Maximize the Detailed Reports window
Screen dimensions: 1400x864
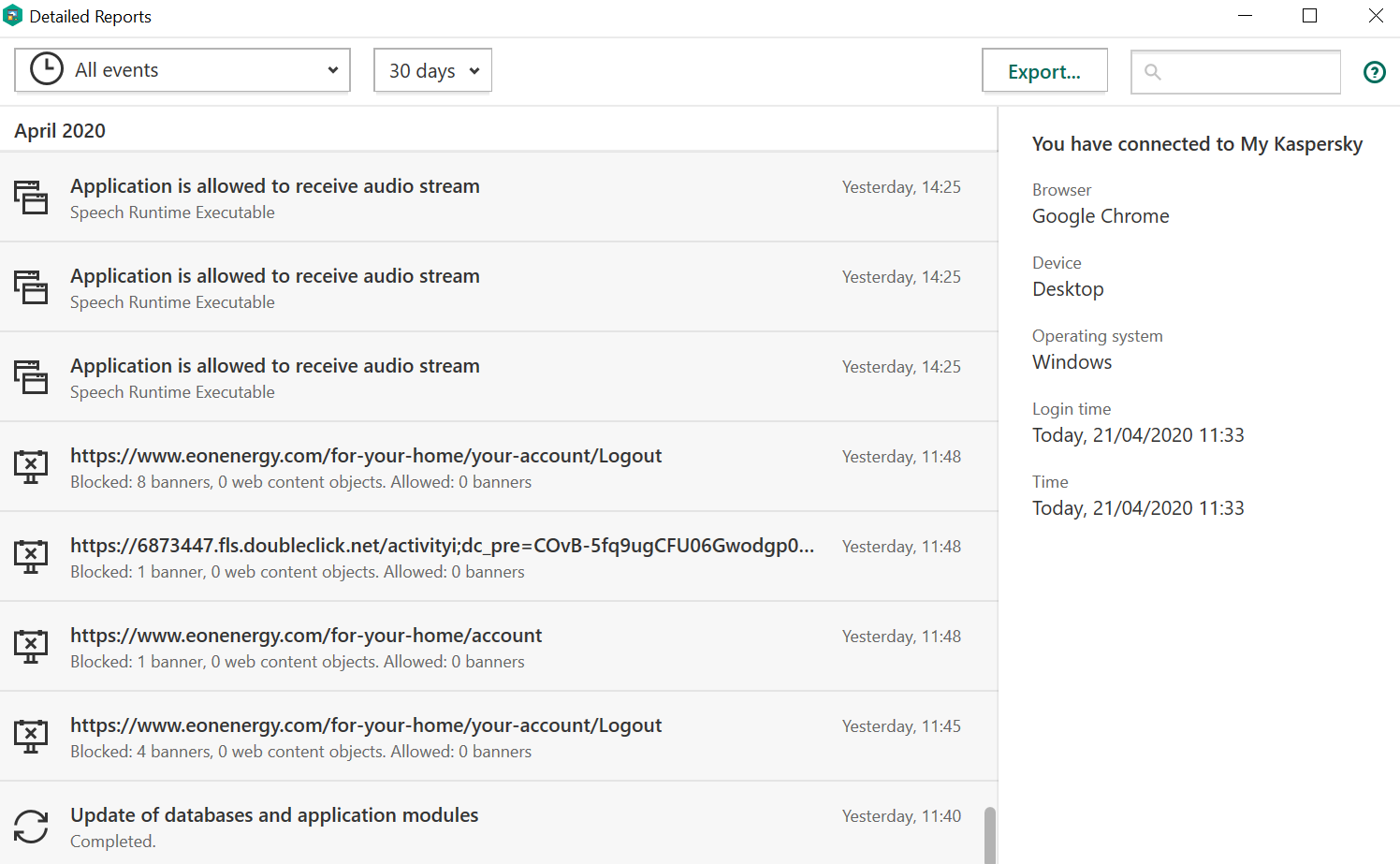(x=1309, y=16)
